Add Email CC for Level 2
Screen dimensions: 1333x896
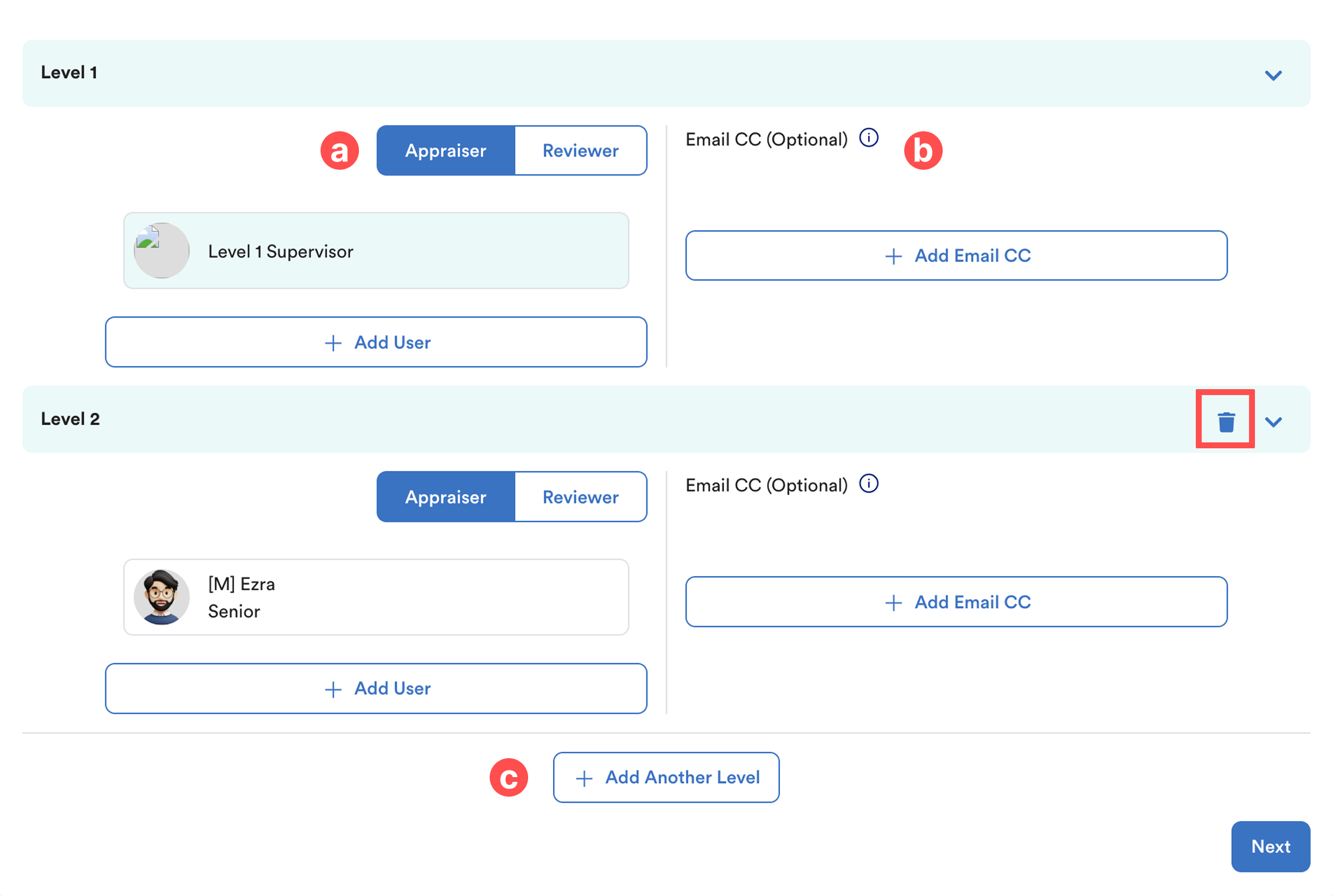point(956,602)
